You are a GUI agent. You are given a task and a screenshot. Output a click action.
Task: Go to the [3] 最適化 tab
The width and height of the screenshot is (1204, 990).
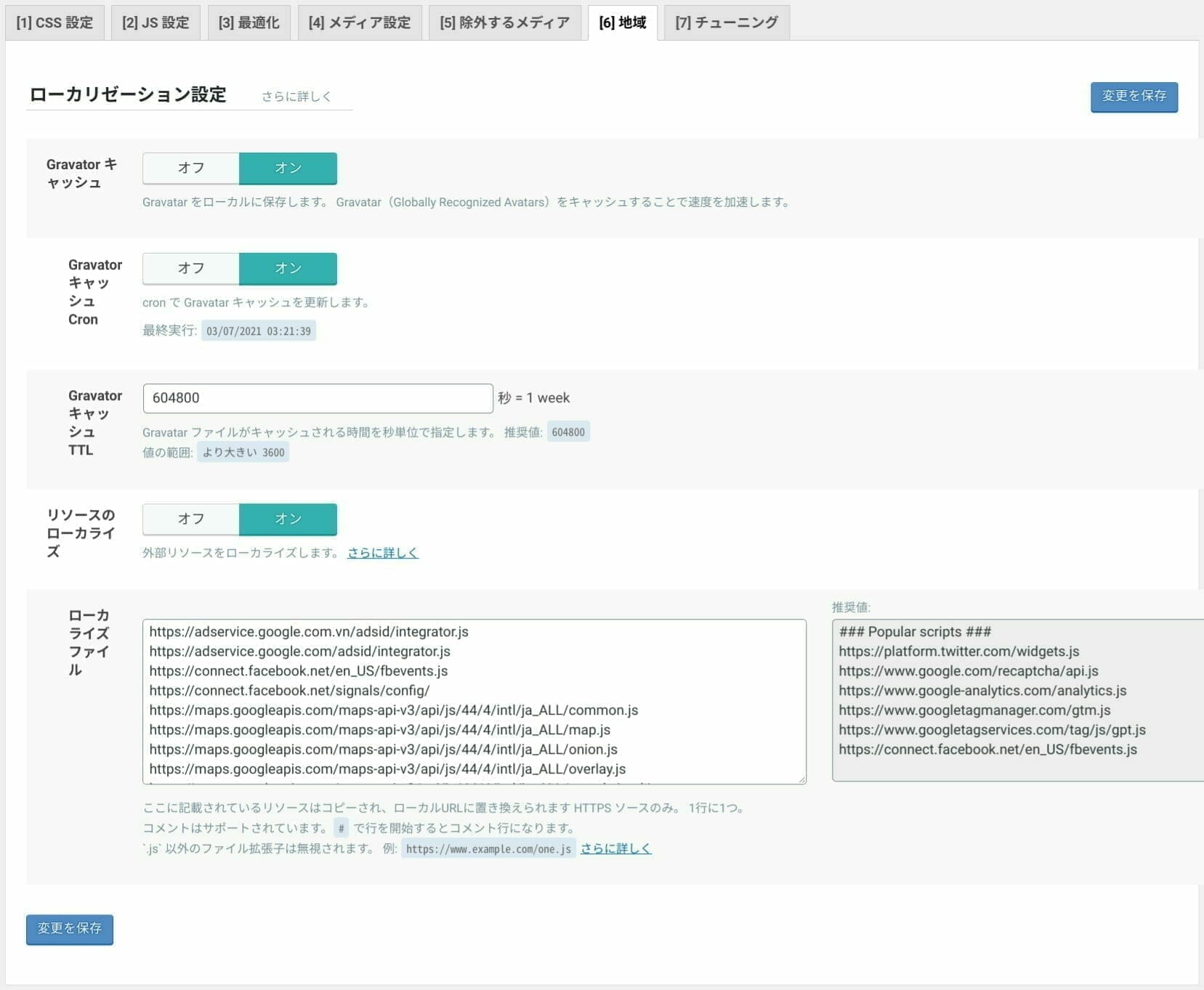tap(249, 23)
